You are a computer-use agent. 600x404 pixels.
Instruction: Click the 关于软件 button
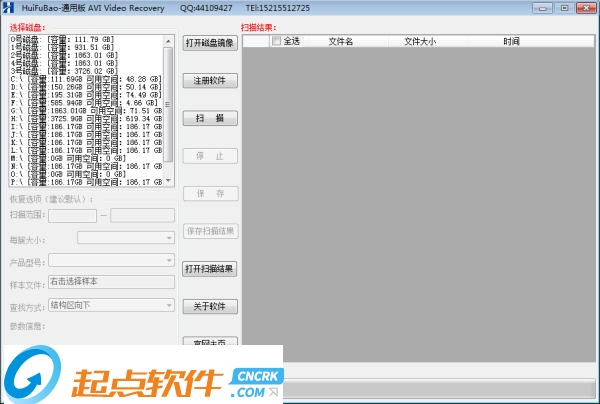click(210, 306)
